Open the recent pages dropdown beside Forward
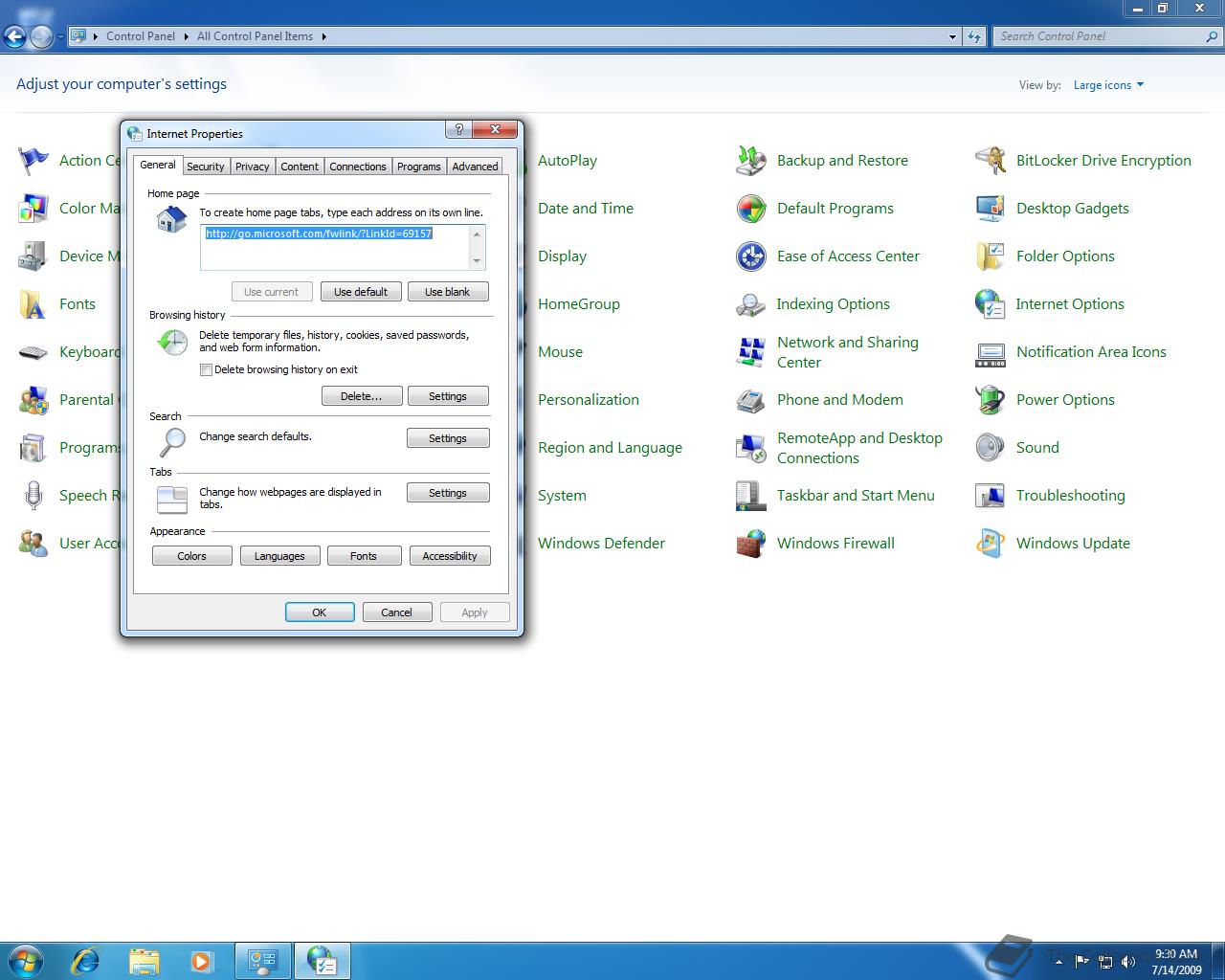Image resolution: width=1225 pixels, height=980 pixels. 60,36
